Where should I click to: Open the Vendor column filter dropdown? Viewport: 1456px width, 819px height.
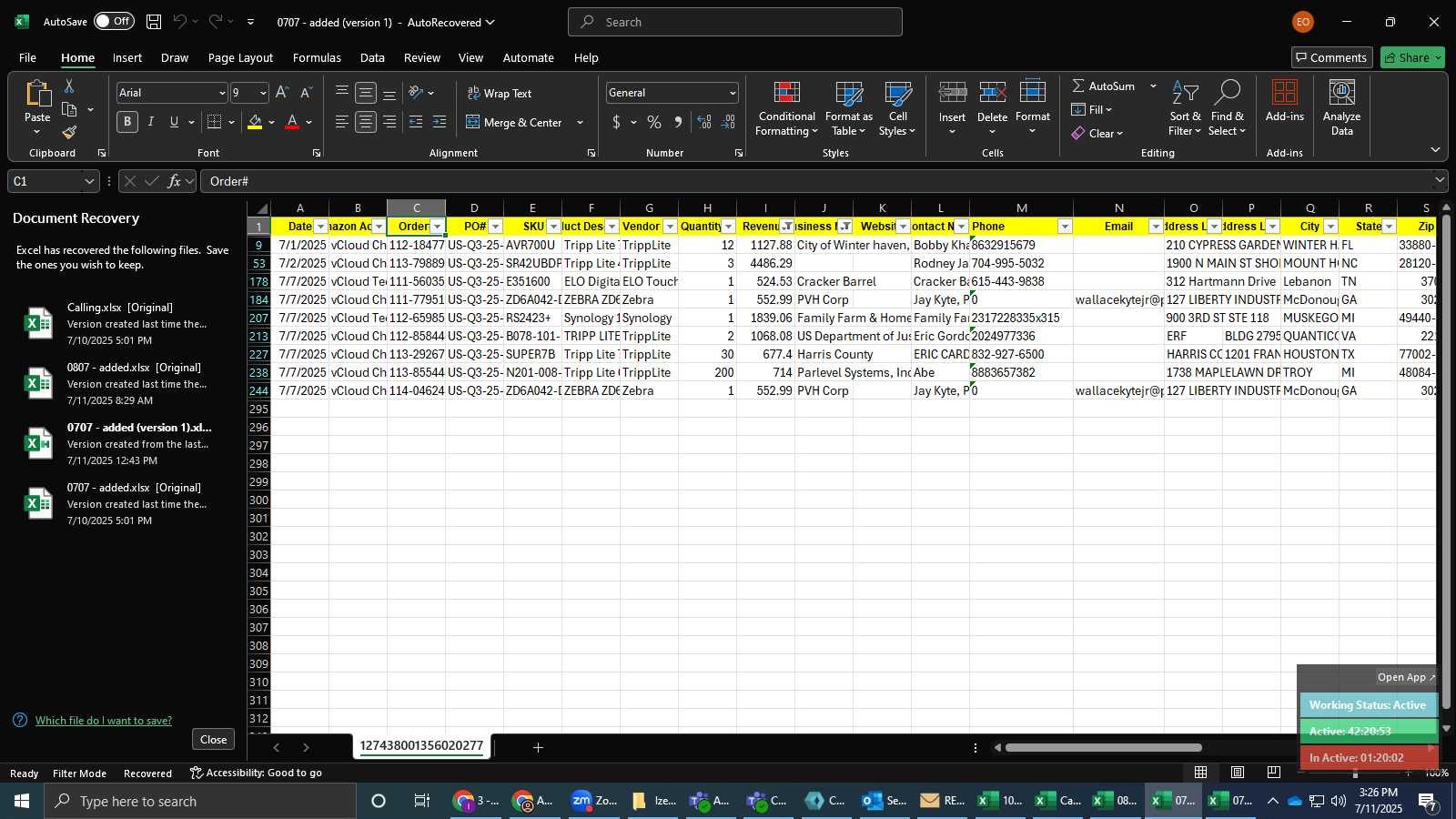tap(670, 227)
